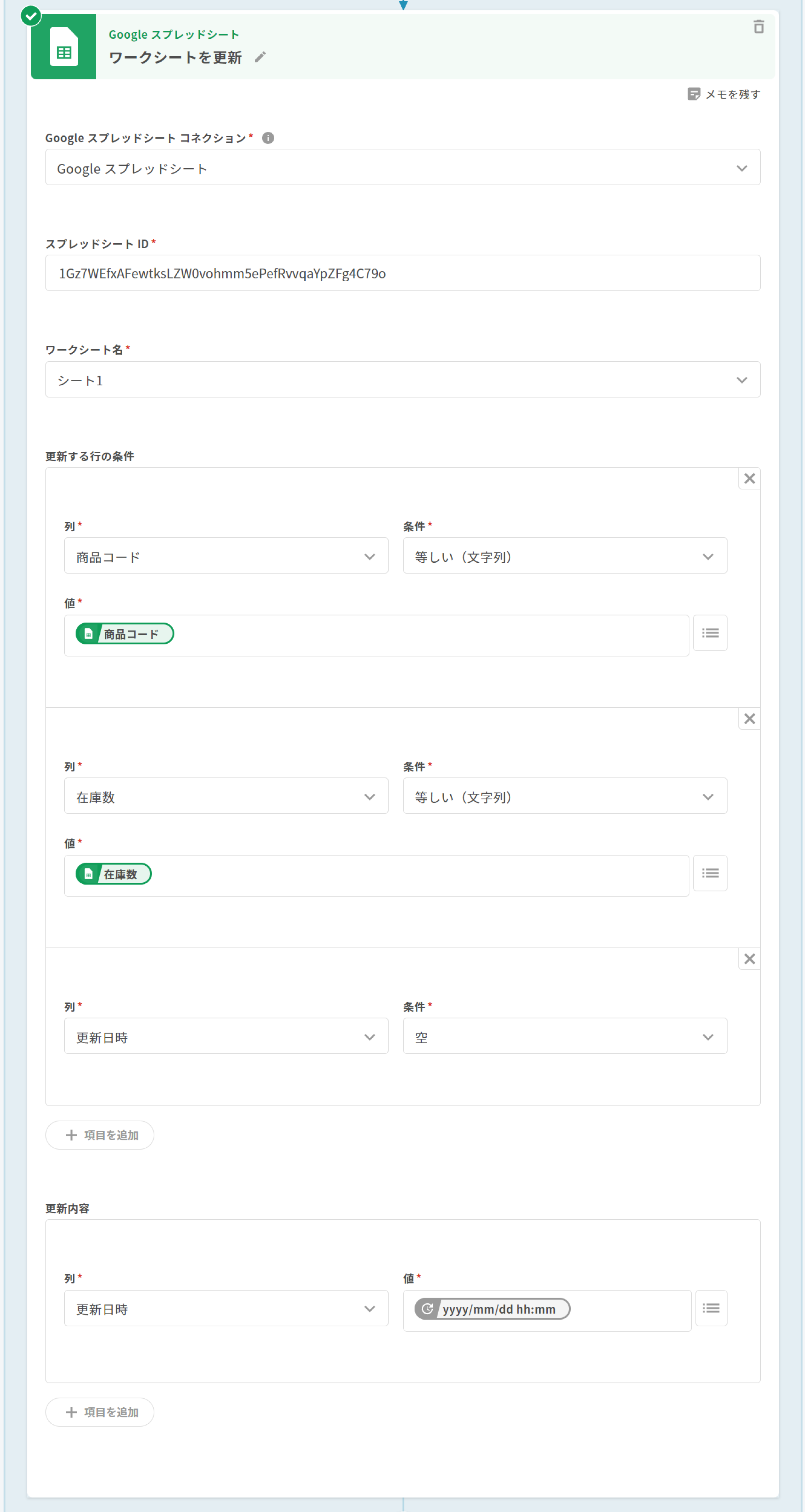This screenshot has height=1512, width=805.
Task: Open 更新日時 column dropdown under 更新内容
Action: pyautogui.click(x=225, y=1308)
